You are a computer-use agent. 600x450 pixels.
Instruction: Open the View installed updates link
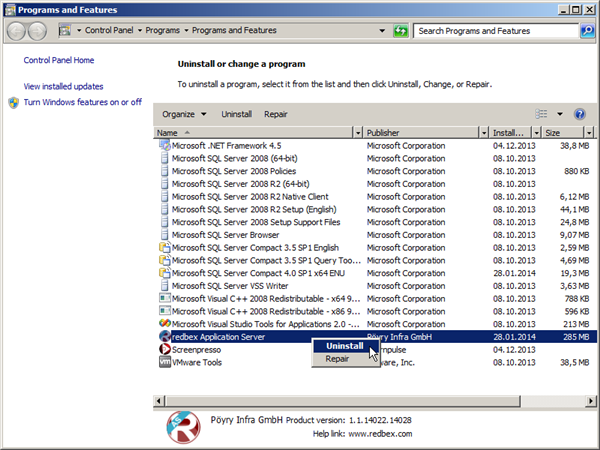[63, 87]
